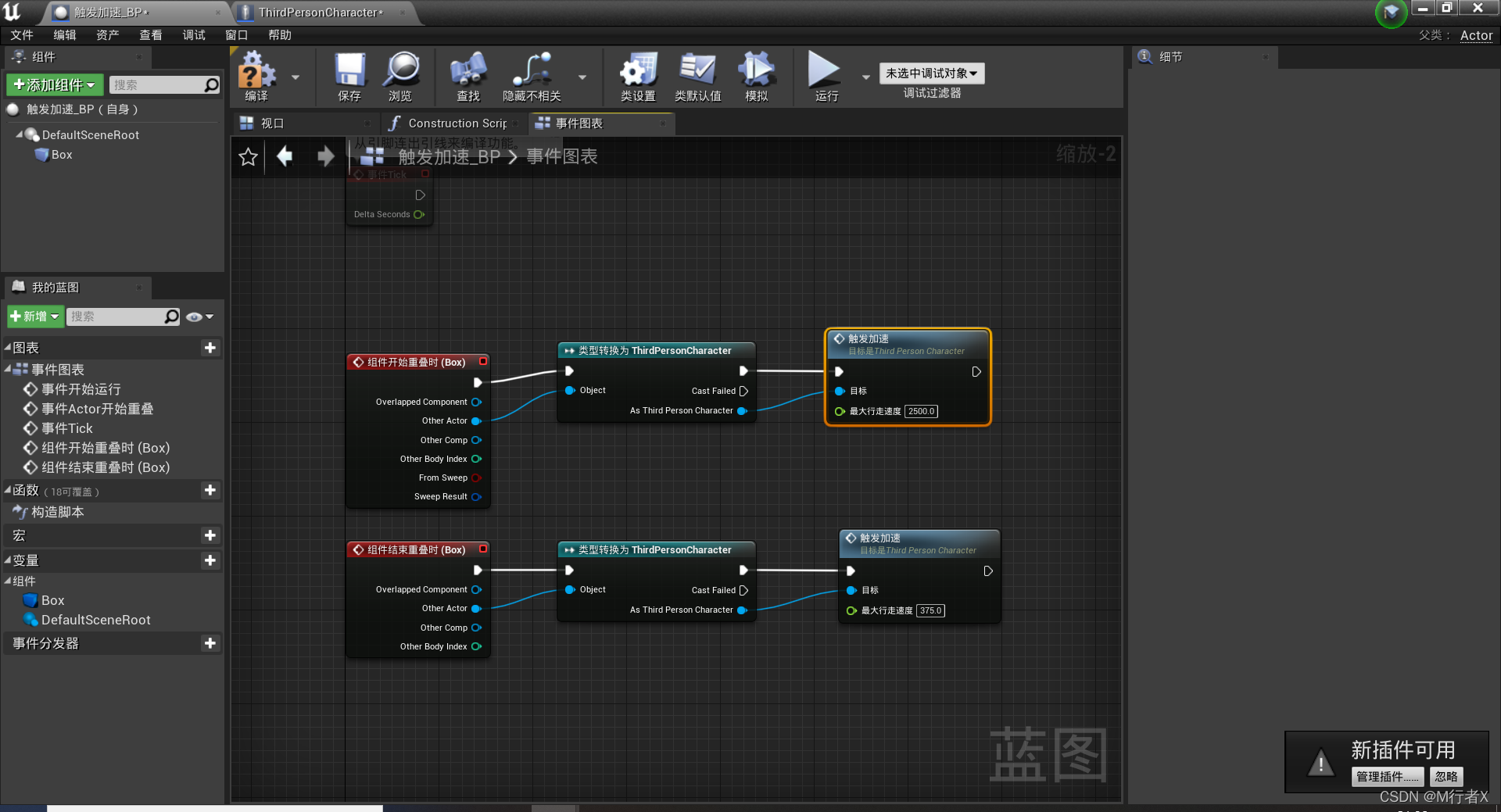The image size is (1501, 812).
Task: Click Sweep Result pin on begin overlap node
Action: click(x=476, y=496)
